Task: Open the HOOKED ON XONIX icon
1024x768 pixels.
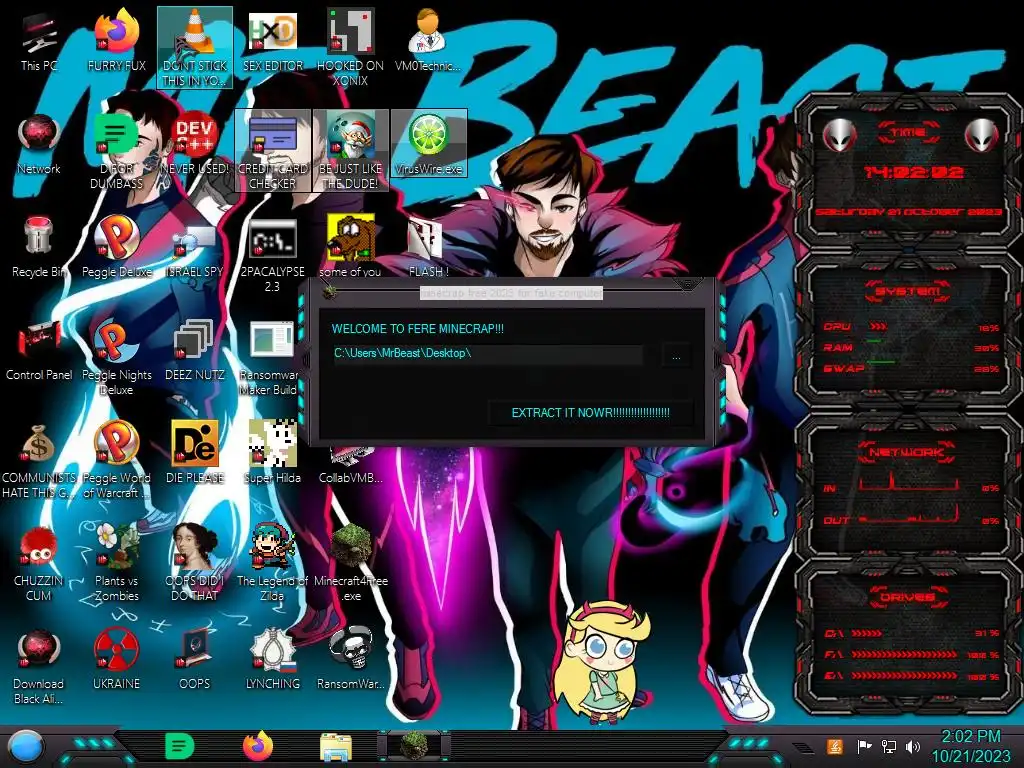Action: [350, 48]
